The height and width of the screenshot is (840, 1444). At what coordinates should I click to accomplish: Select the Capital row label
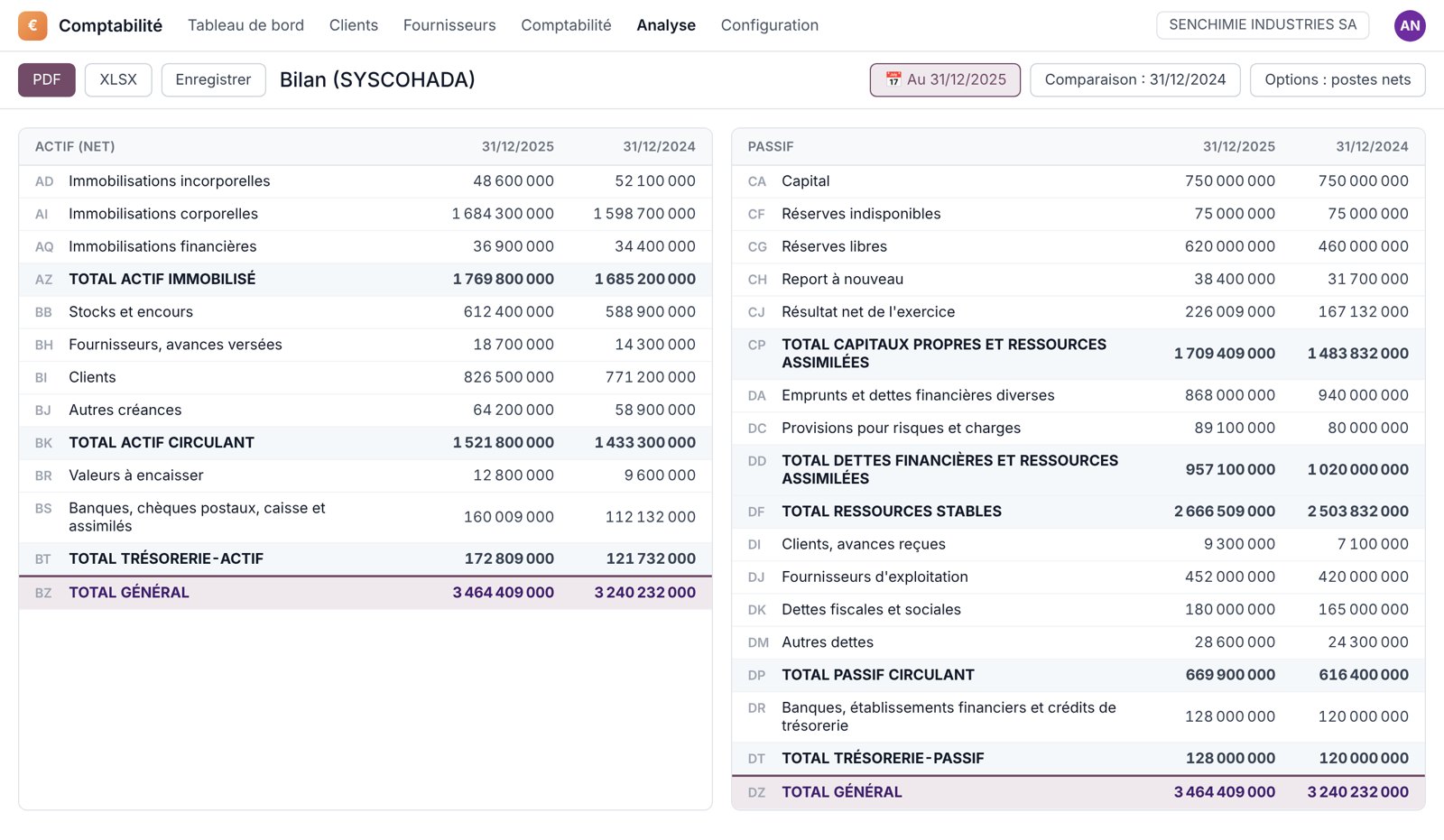pos(806,181)
